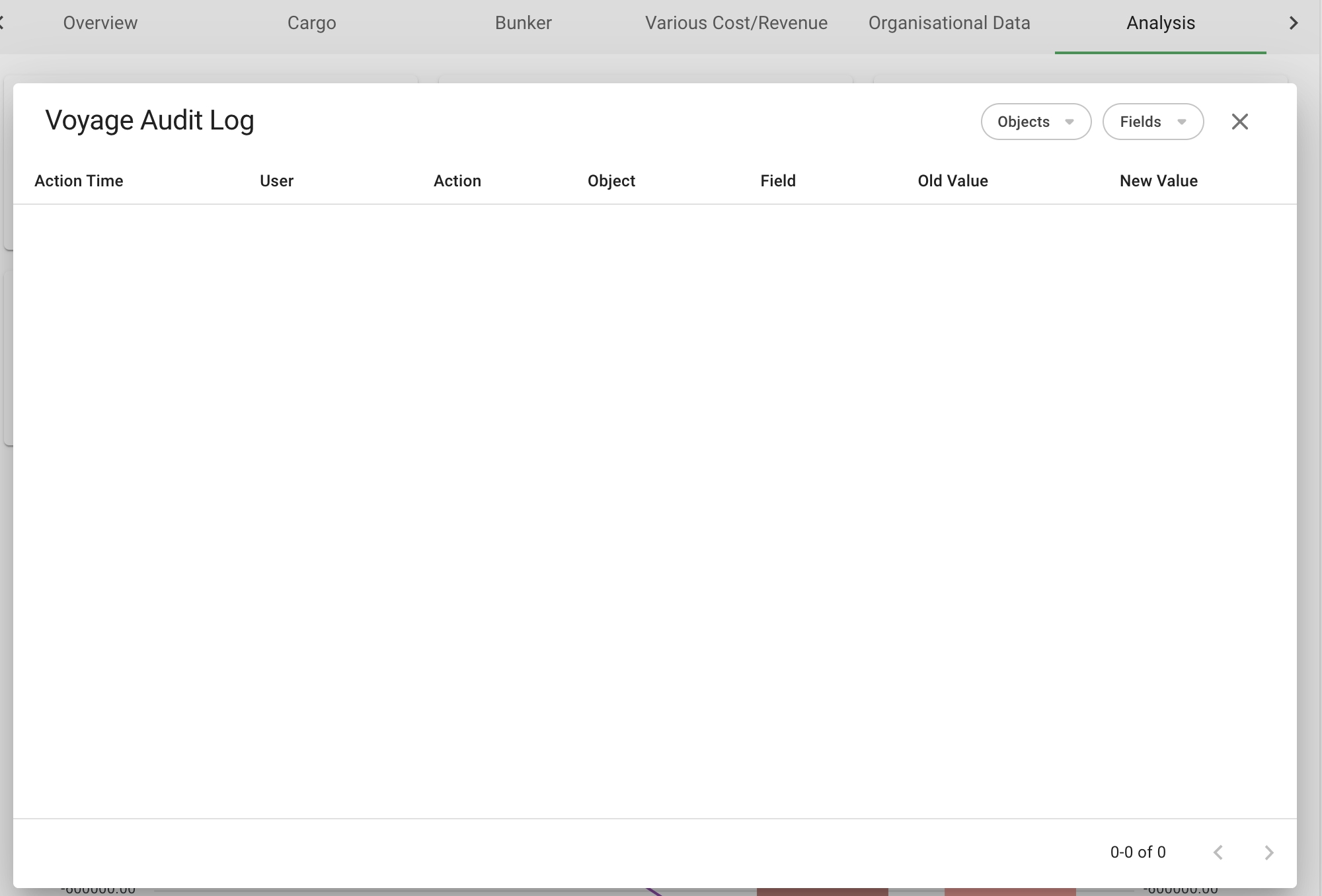Click the Fields dropdown arrow icon
This screenshot has width=1322, height=896.
[1182, 122]
